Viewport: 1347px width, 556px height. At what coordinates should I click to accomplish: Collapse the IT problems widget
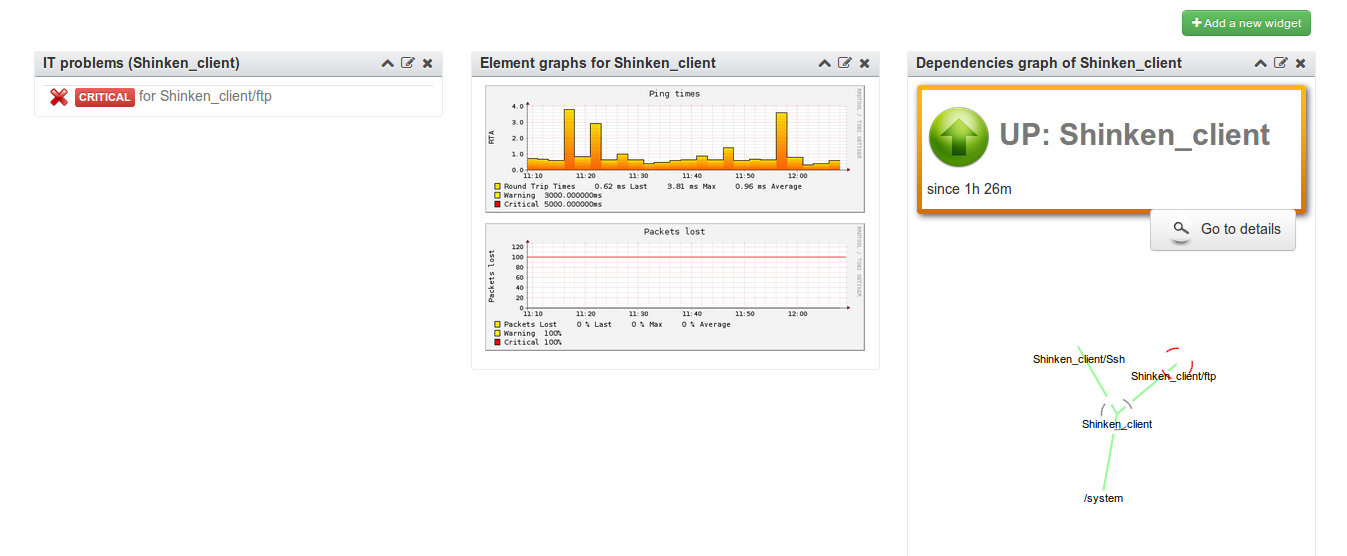(x=388, y=63)
